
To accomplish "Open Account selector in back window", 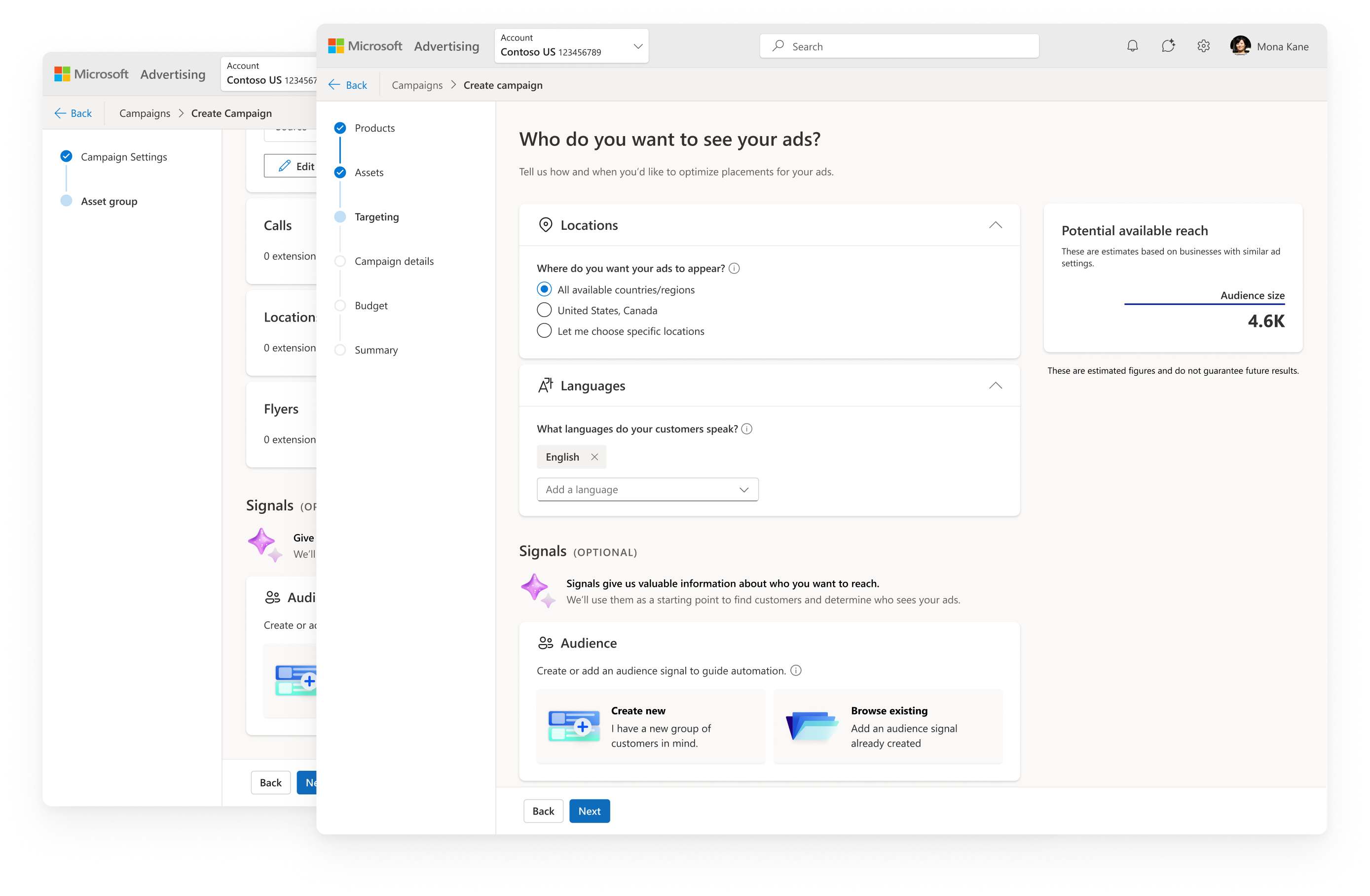I will (x=269, y=73).
